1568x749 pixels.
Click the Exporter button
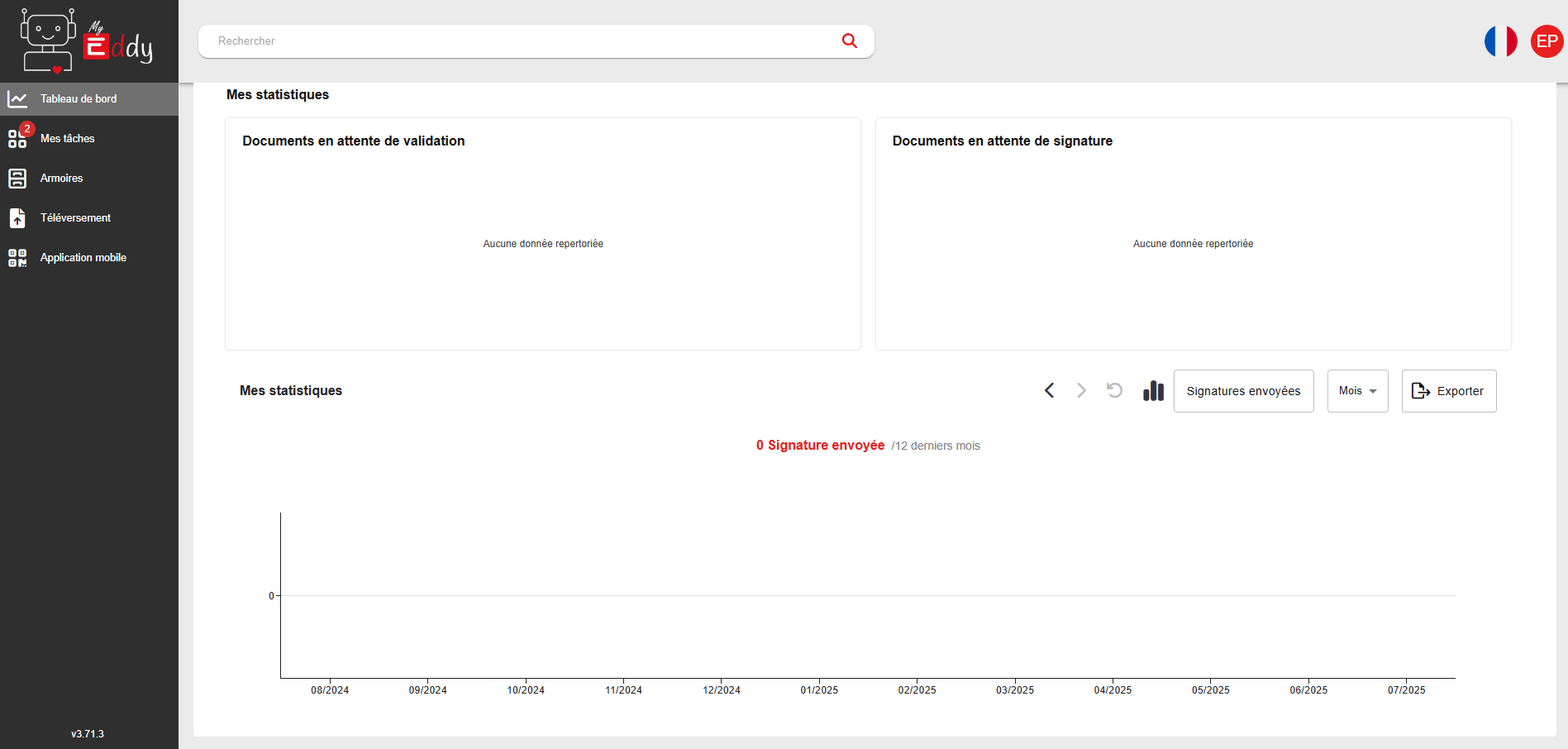coord(1448,391)
